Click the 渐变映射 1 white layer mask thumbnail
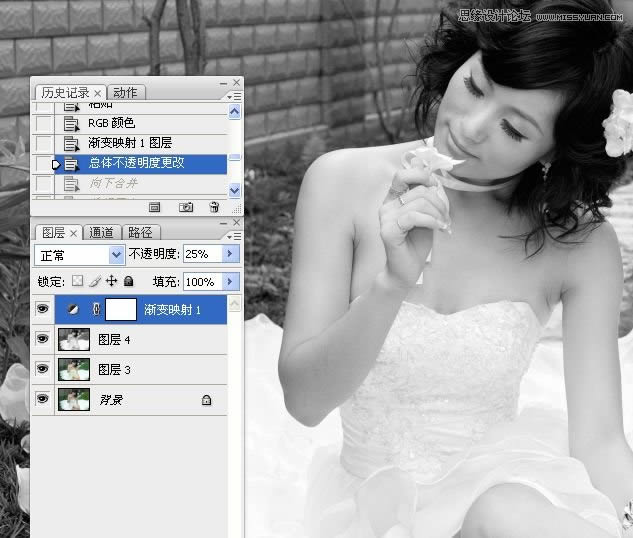This screenshot has height=538, width=633. pyautogui.click(x=121, y=310)
